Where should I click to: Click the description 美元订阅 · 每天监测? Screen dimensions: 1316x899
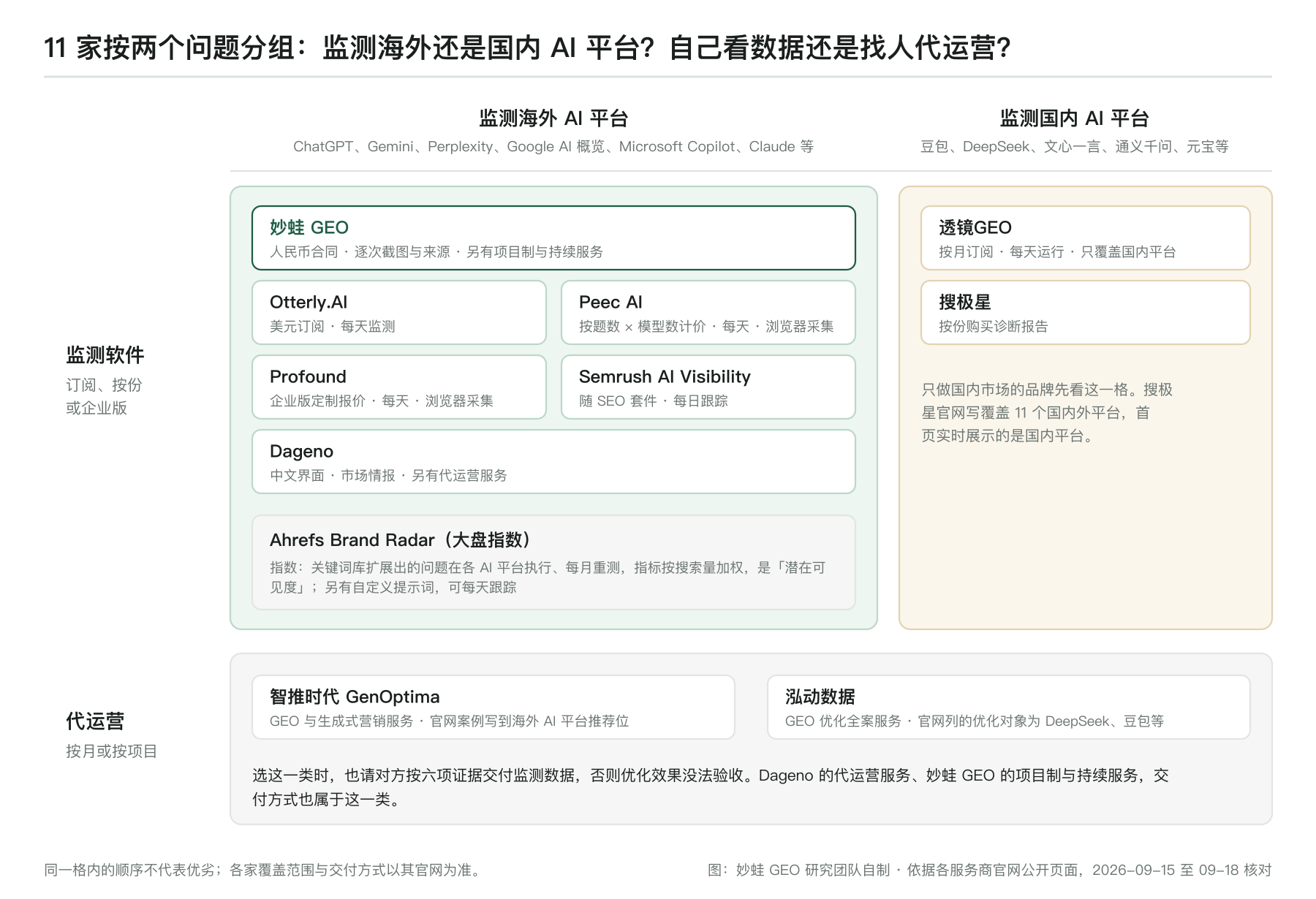[x=333, y=327]
